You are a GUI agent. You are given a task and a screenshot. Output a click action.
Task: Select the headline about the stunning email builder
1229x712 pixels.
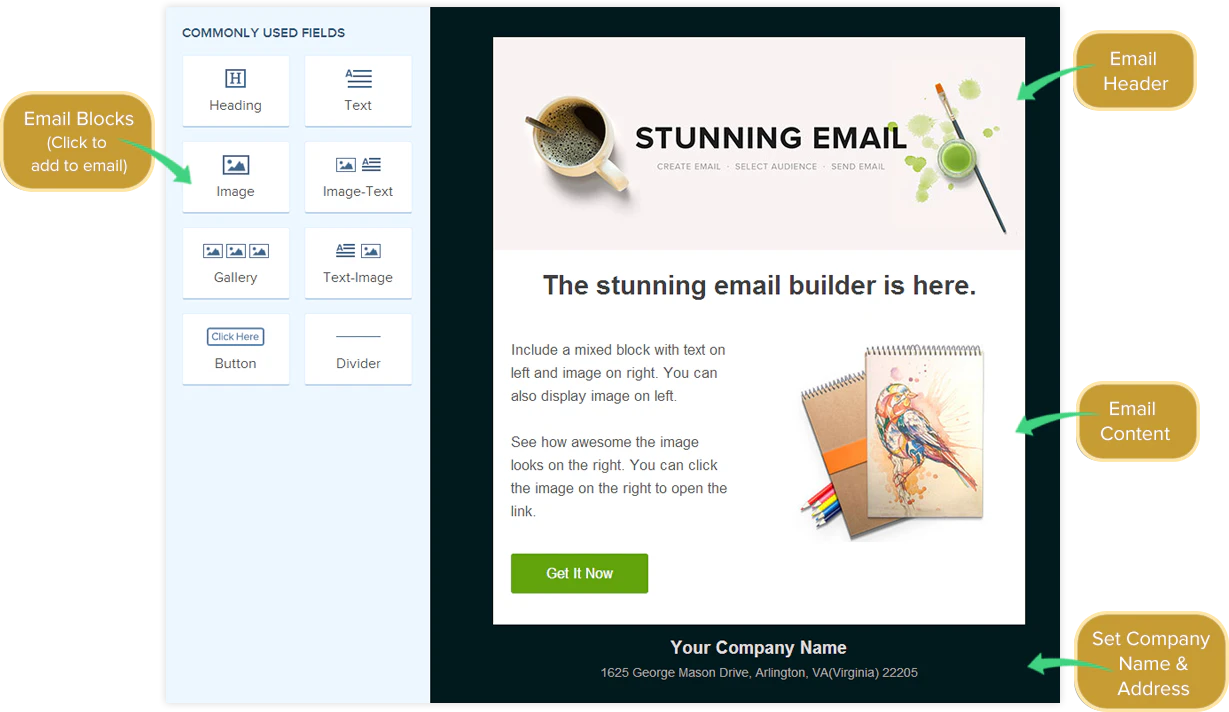click(x=759, y=286)
